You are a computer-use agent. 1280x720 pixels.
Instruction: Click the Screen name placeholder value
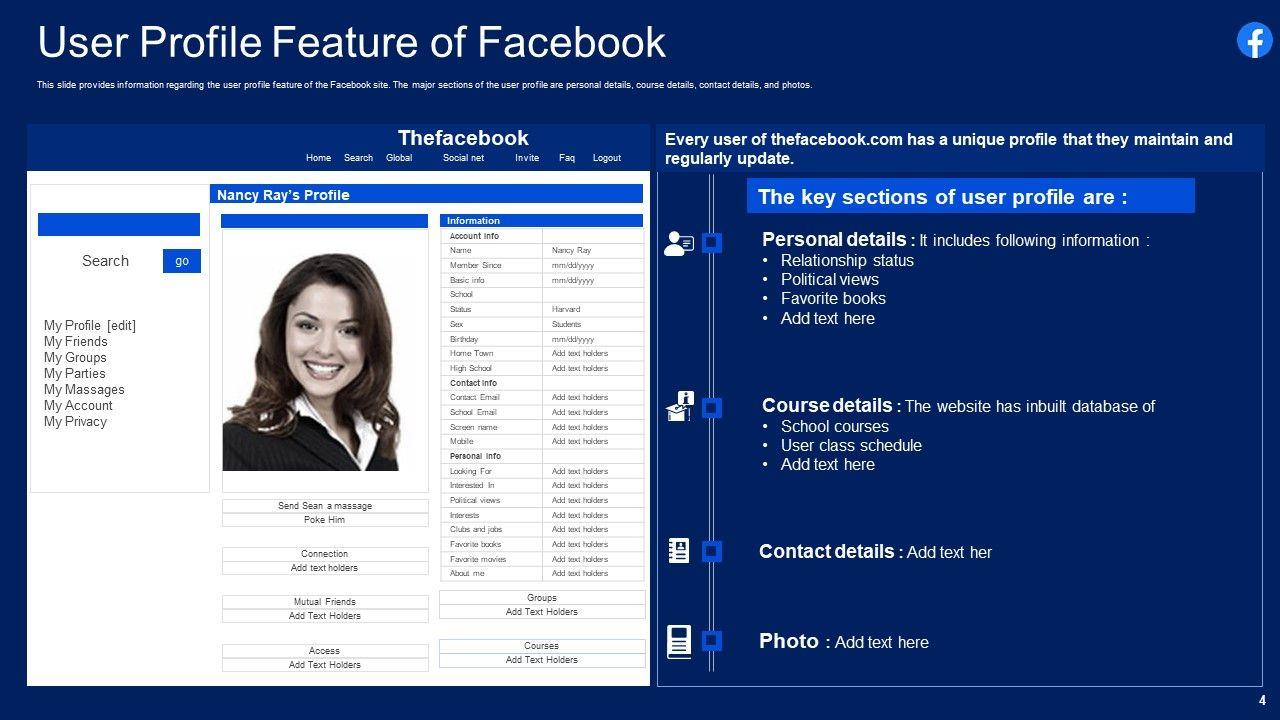click(593, 427)
